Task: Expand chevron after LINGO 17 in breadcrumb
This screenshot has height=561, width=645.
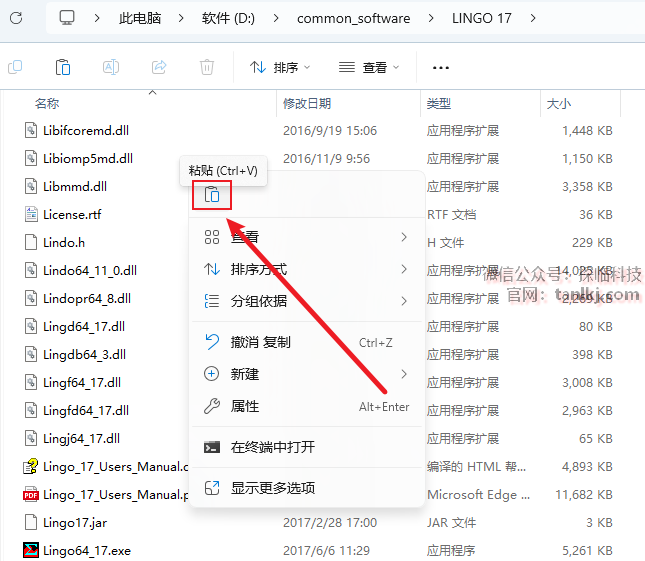Action: pos(533,18)
